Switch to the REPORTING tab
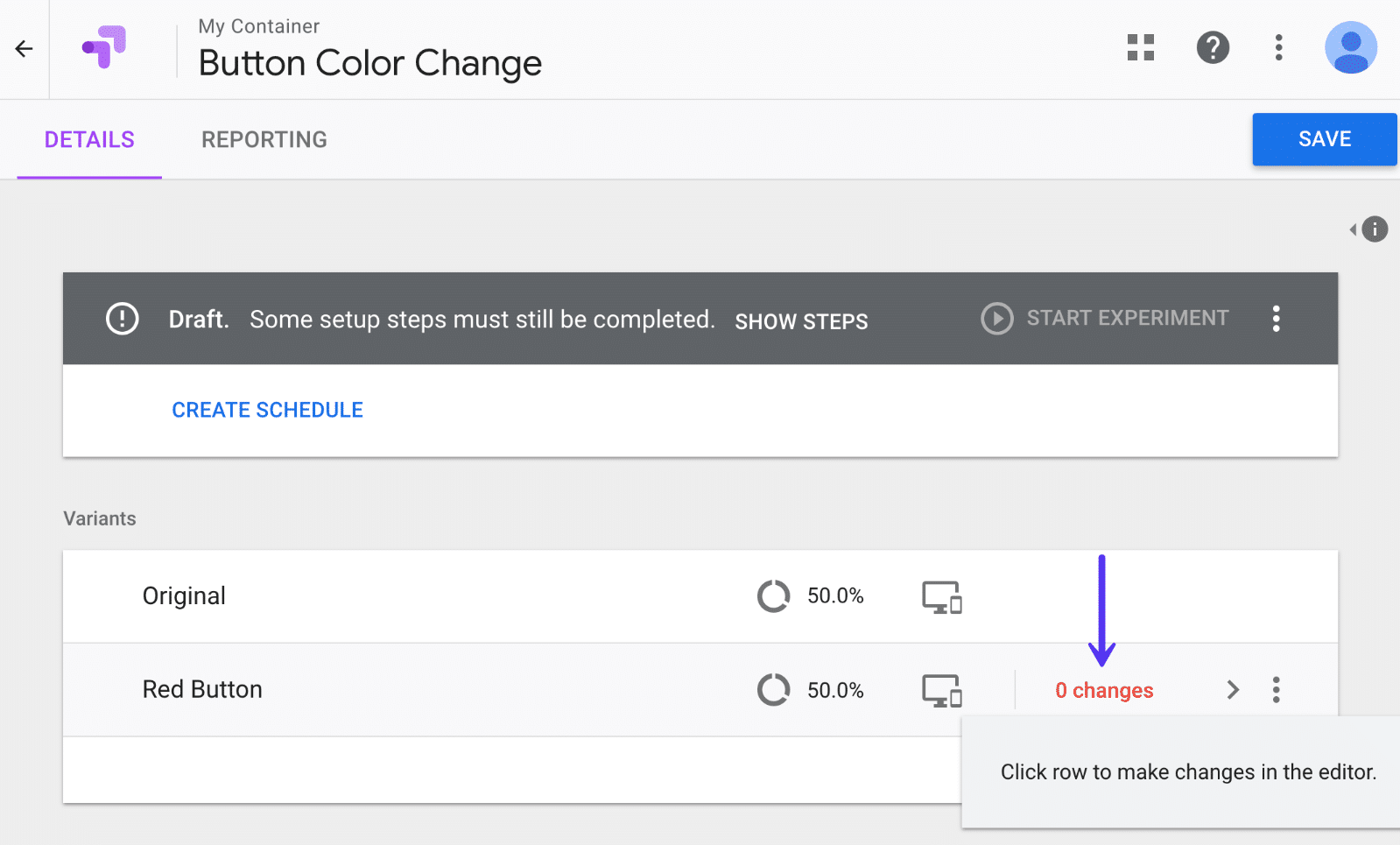 click(264, 139)
